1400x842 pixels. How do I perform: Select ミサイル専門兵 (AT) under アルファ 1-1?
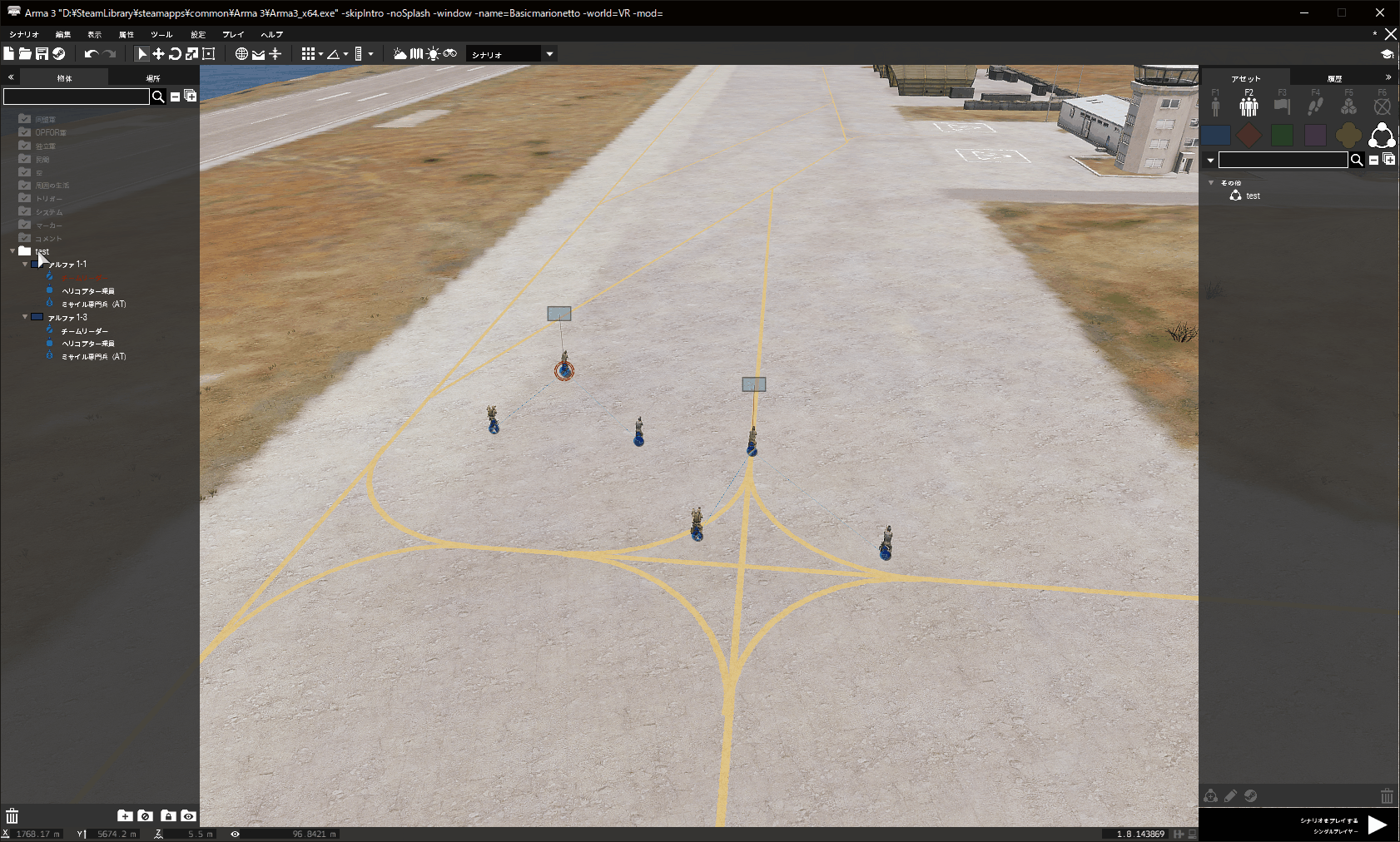[x=93, y=305]
